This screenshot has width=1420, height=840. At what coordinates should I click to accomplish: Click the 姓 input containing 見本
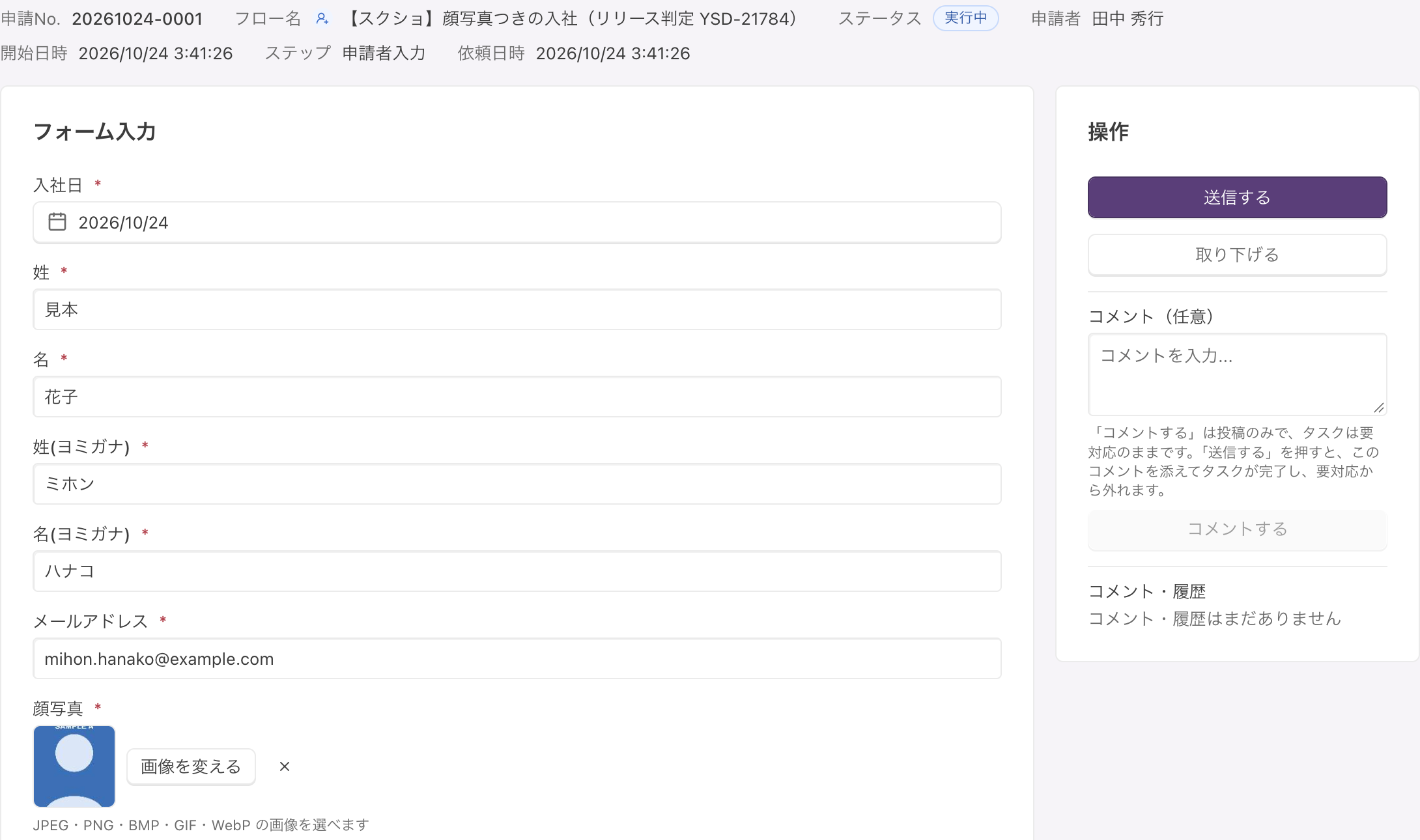(x=517, y=310)
